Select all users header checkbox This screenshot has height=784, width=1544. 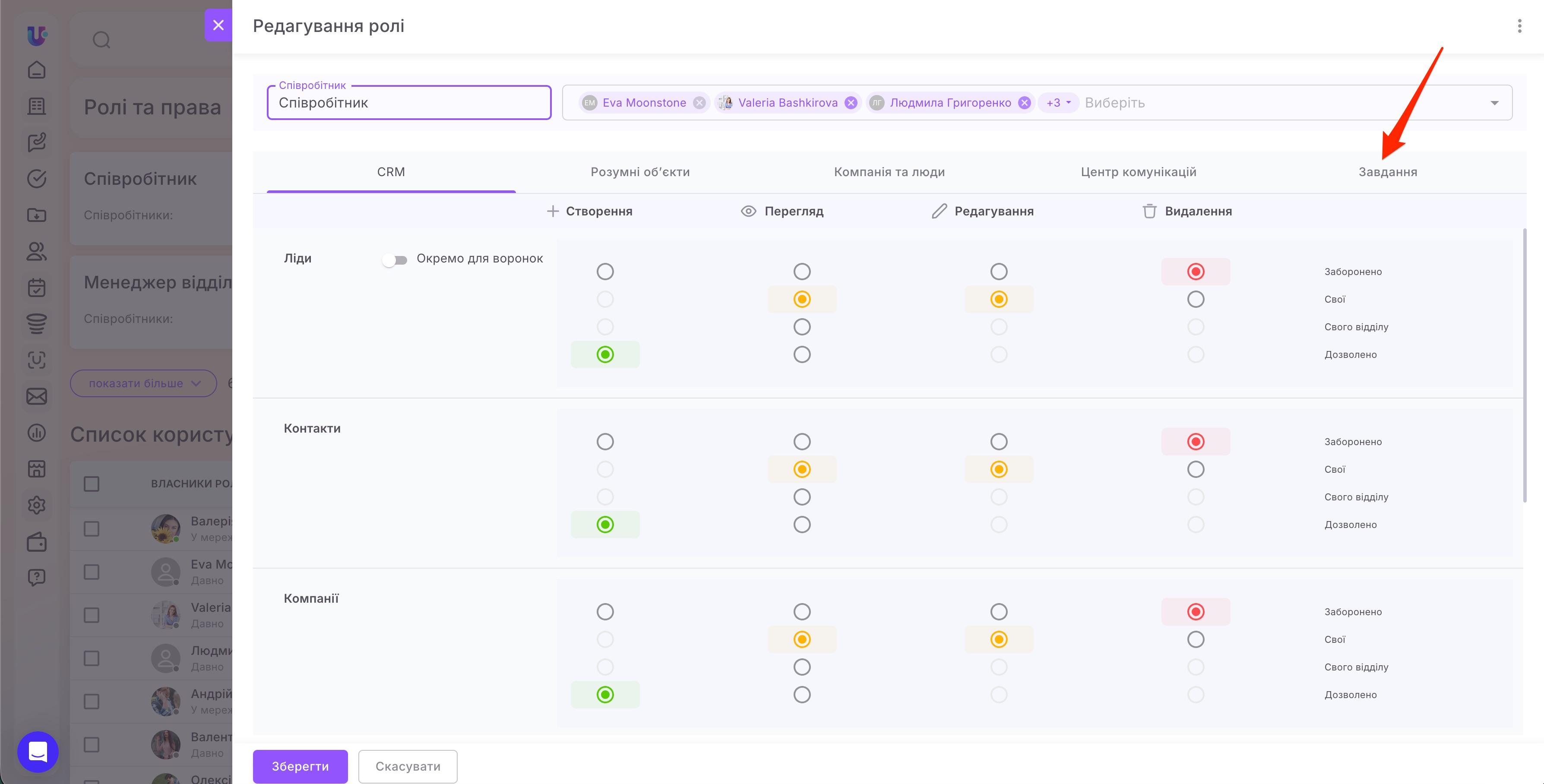point(91,484)
